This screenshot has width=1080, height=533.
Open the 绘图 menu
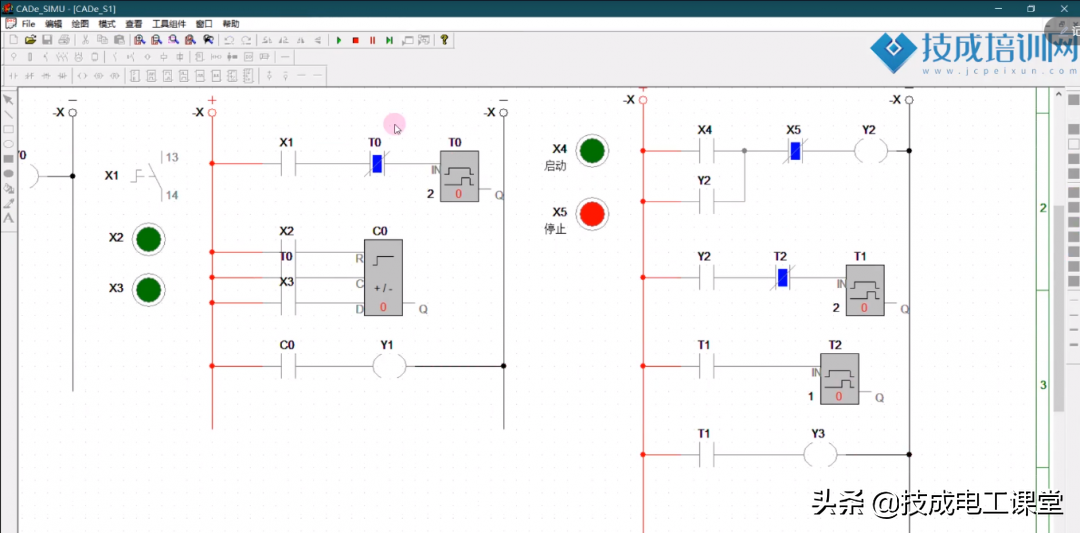coord(80,23)
